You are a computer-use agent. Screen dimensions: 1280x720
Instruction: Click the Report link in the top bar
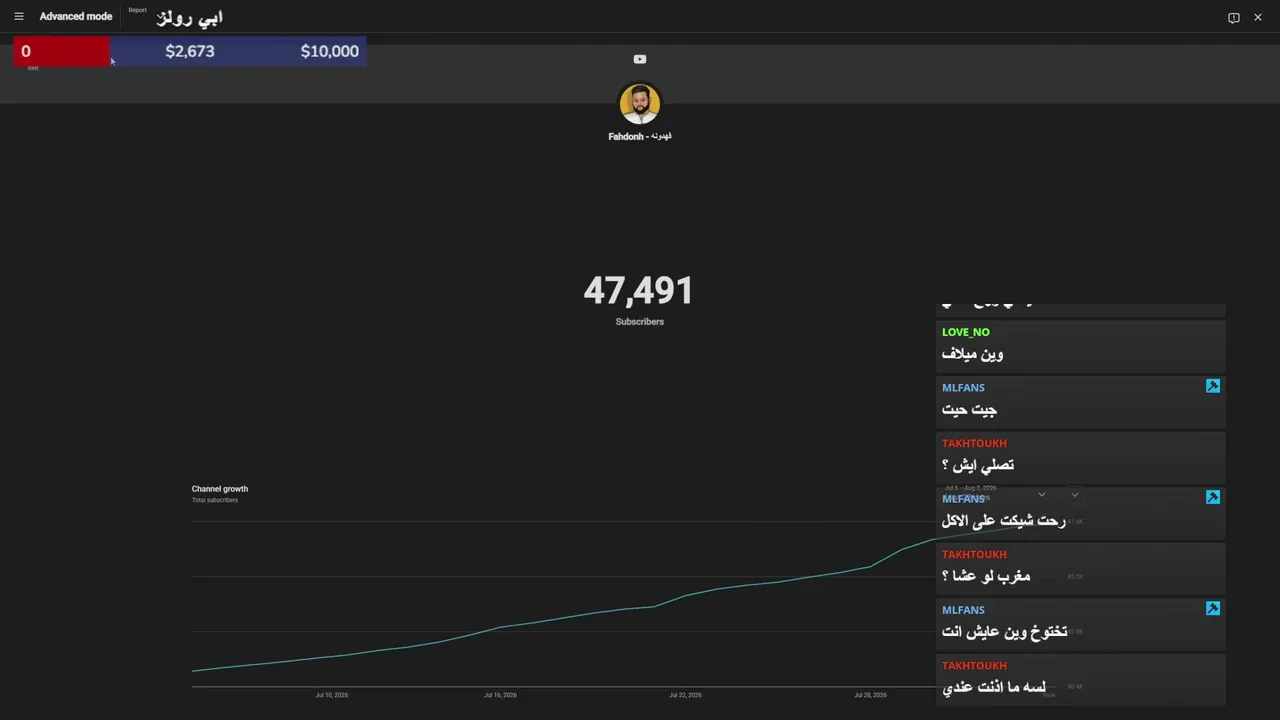point(137,10)
